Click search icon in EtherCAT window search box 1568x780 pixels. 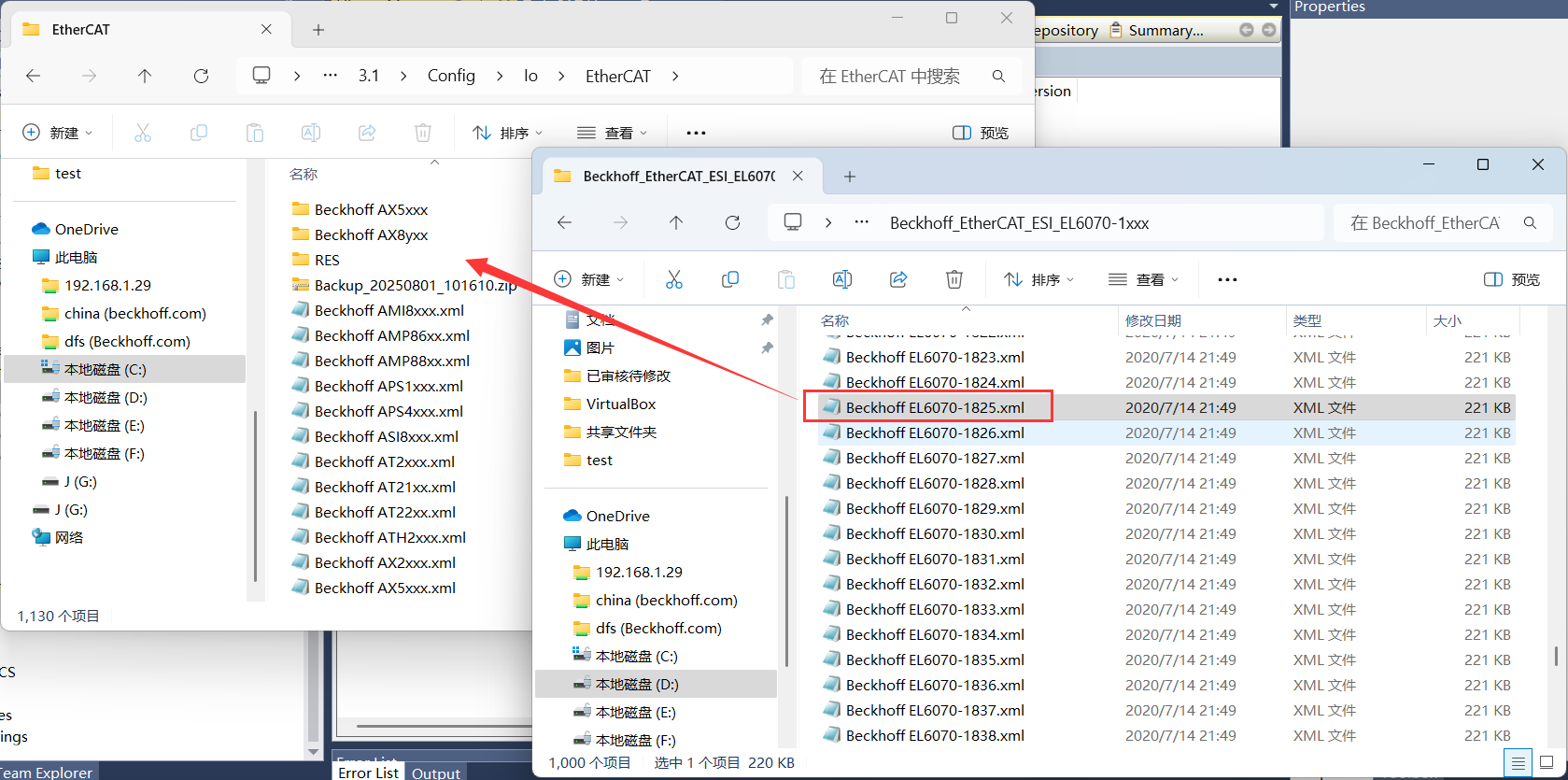click(x=998, y=76)
